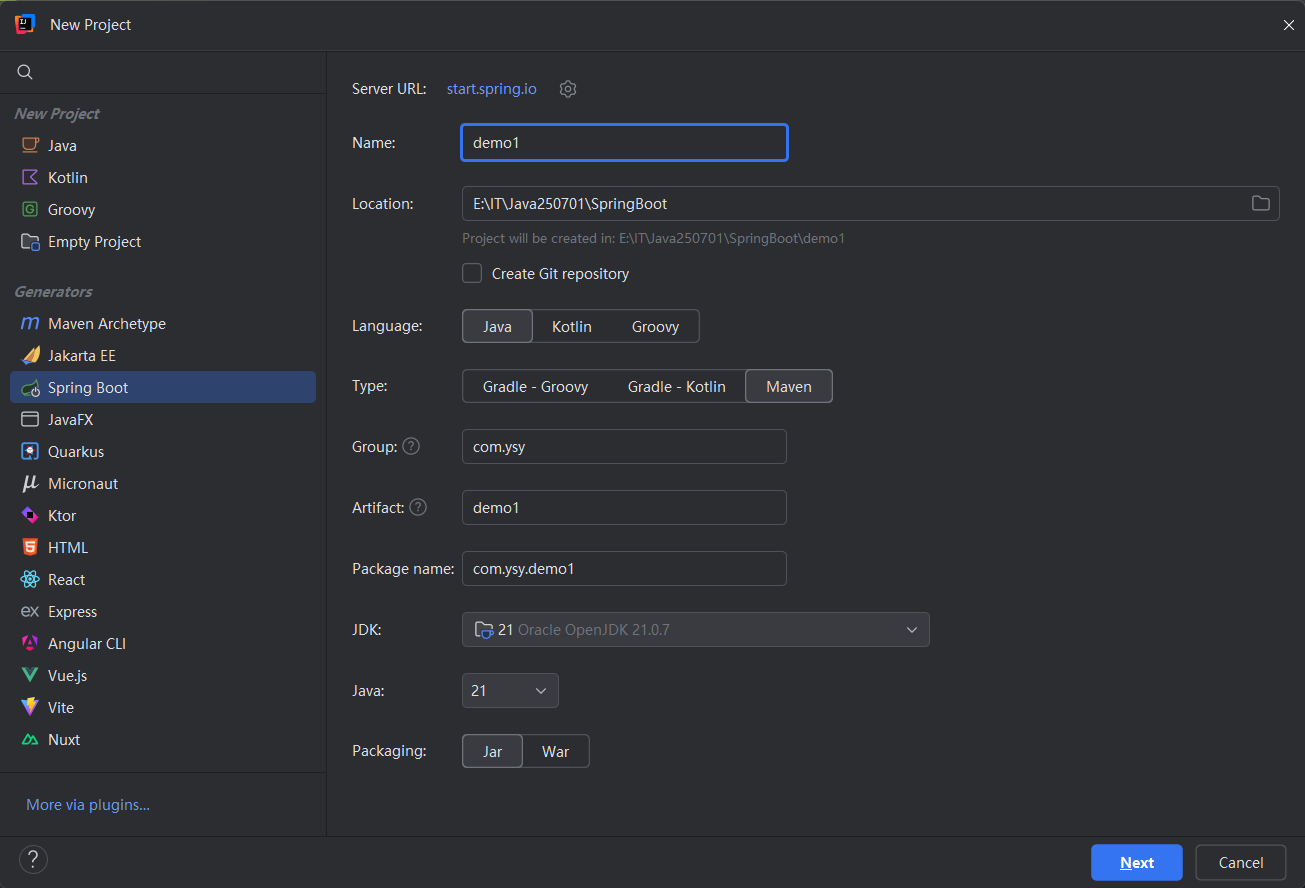1305x888 pixels.
Task: Set Type to Gradle - Kotlin
Action: (677, 386)
